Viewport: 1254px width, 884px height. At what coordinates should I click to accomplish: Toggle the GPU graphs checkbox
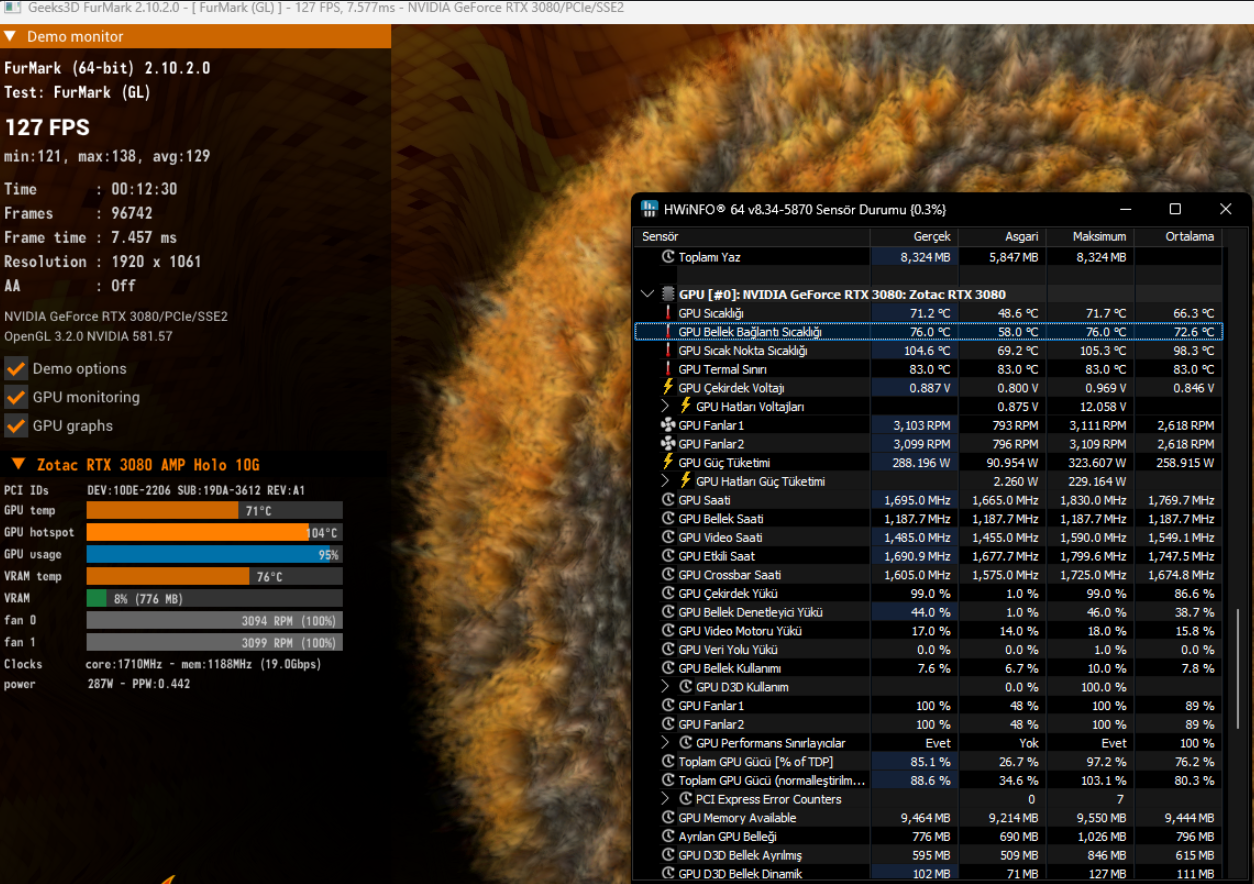(15, 425)
